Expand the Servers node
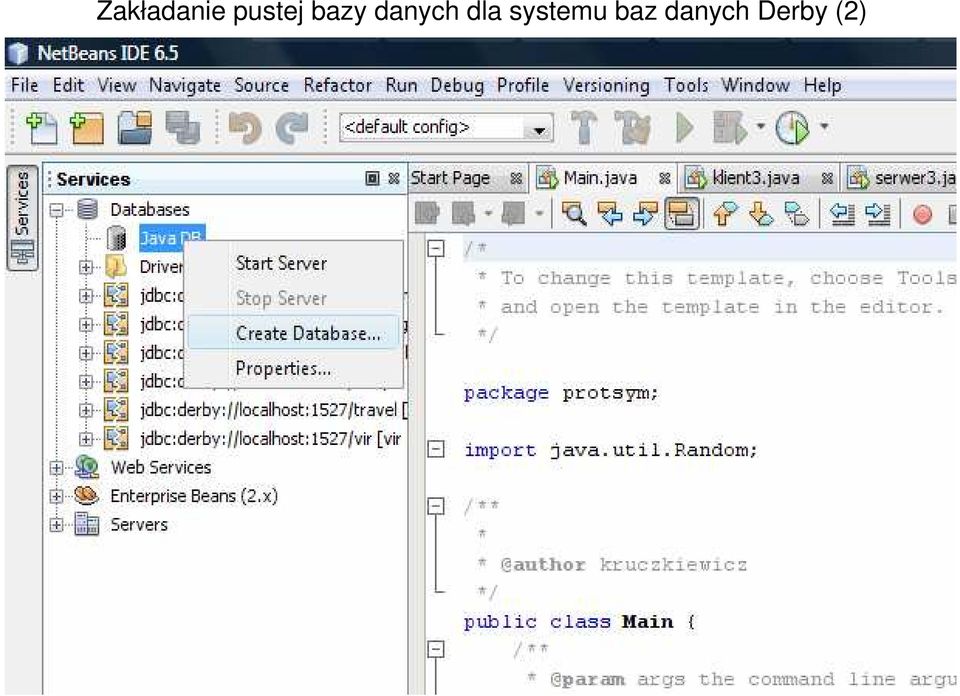 tap(57, 525)
